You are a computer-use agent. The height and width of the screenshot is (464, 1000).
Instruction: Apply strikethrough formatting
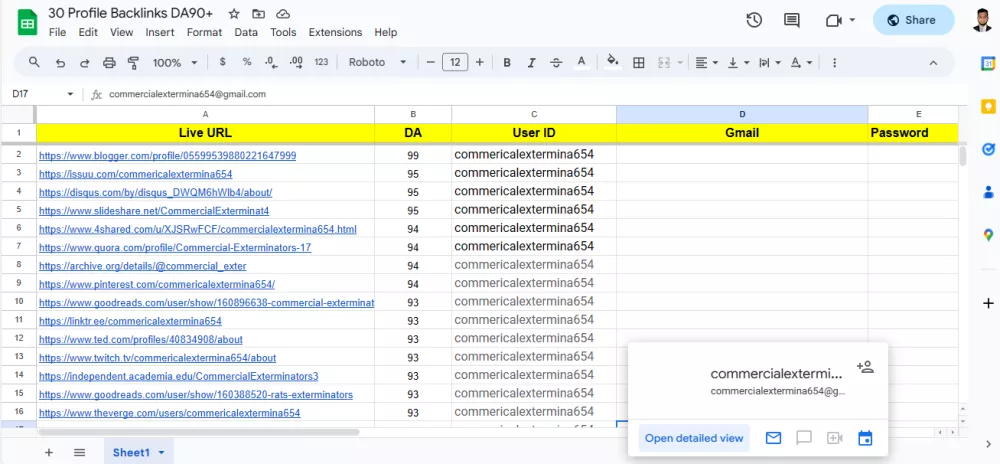tap(556, 62)
